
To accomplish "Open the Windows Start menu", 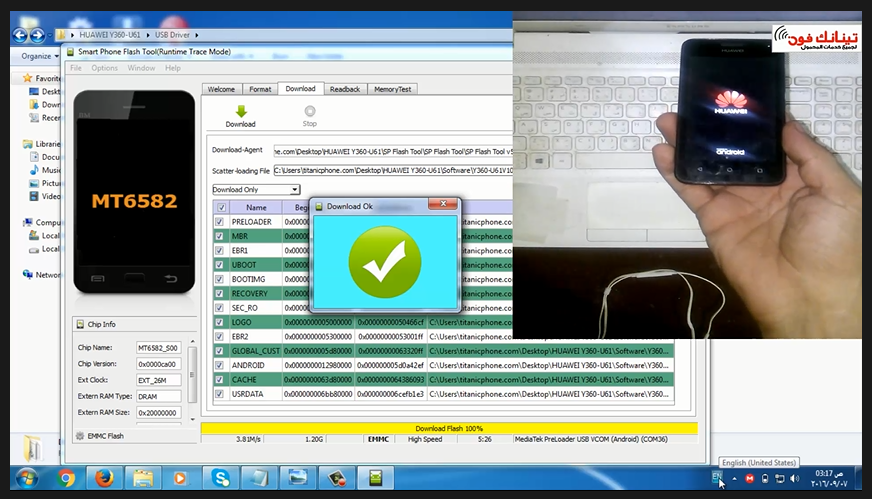I will pos(27,478).
